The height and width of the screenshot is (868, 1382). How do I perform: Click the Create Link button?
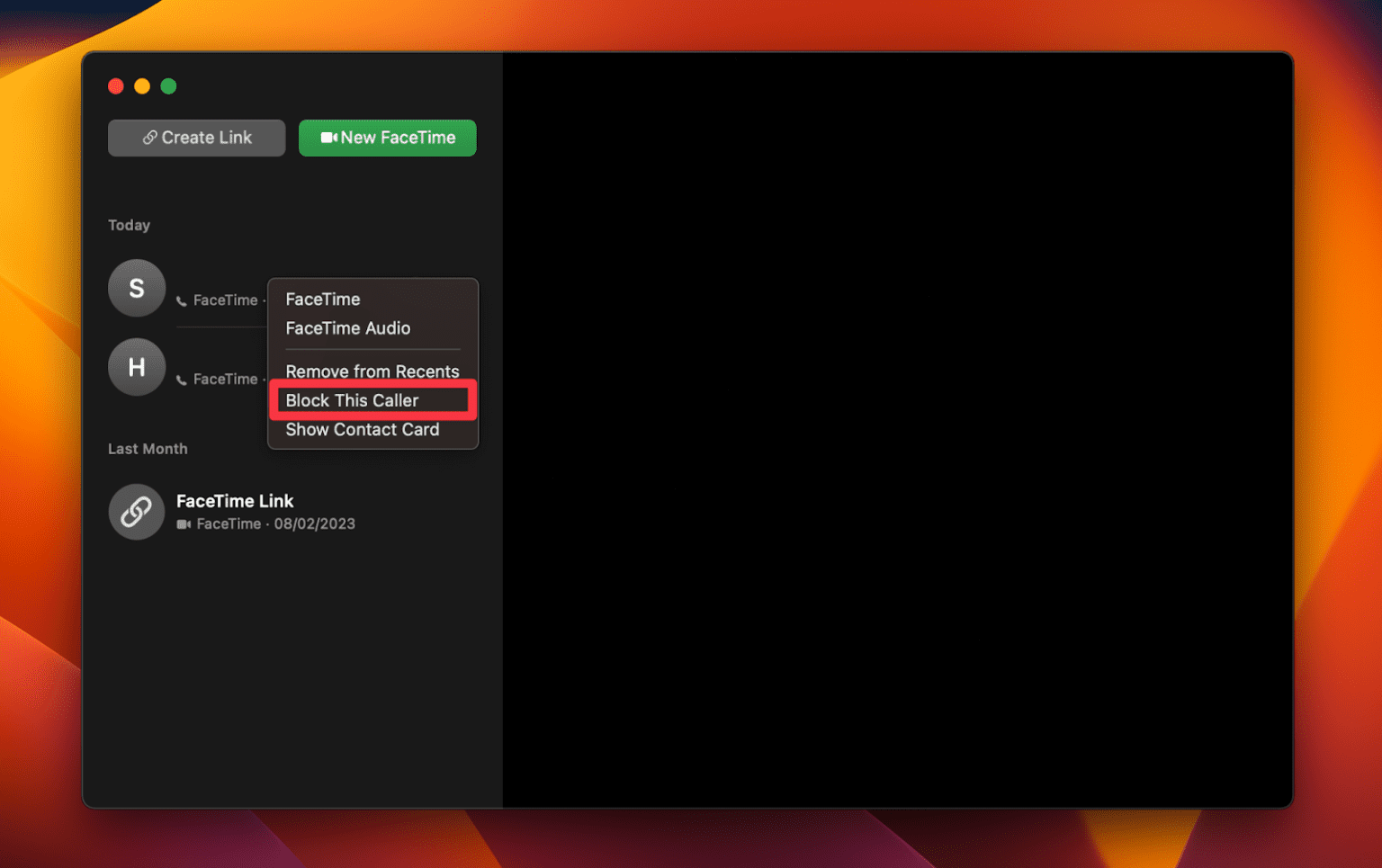click(x=196, y=137)
